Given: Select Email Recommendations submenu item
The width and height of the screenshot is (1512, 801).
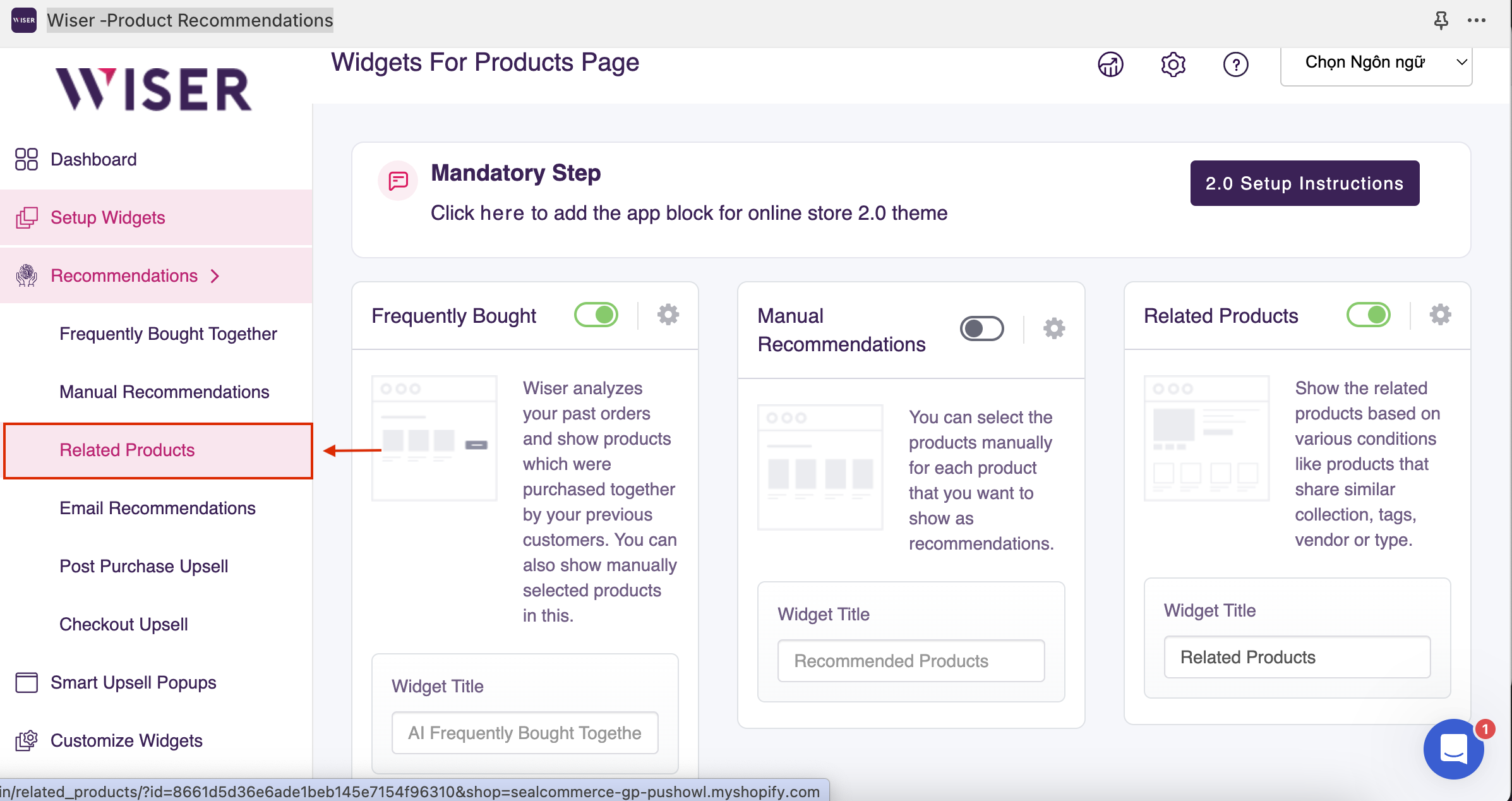Looking at the screenshot, I should pyautogui.click(x=157, y=508).
